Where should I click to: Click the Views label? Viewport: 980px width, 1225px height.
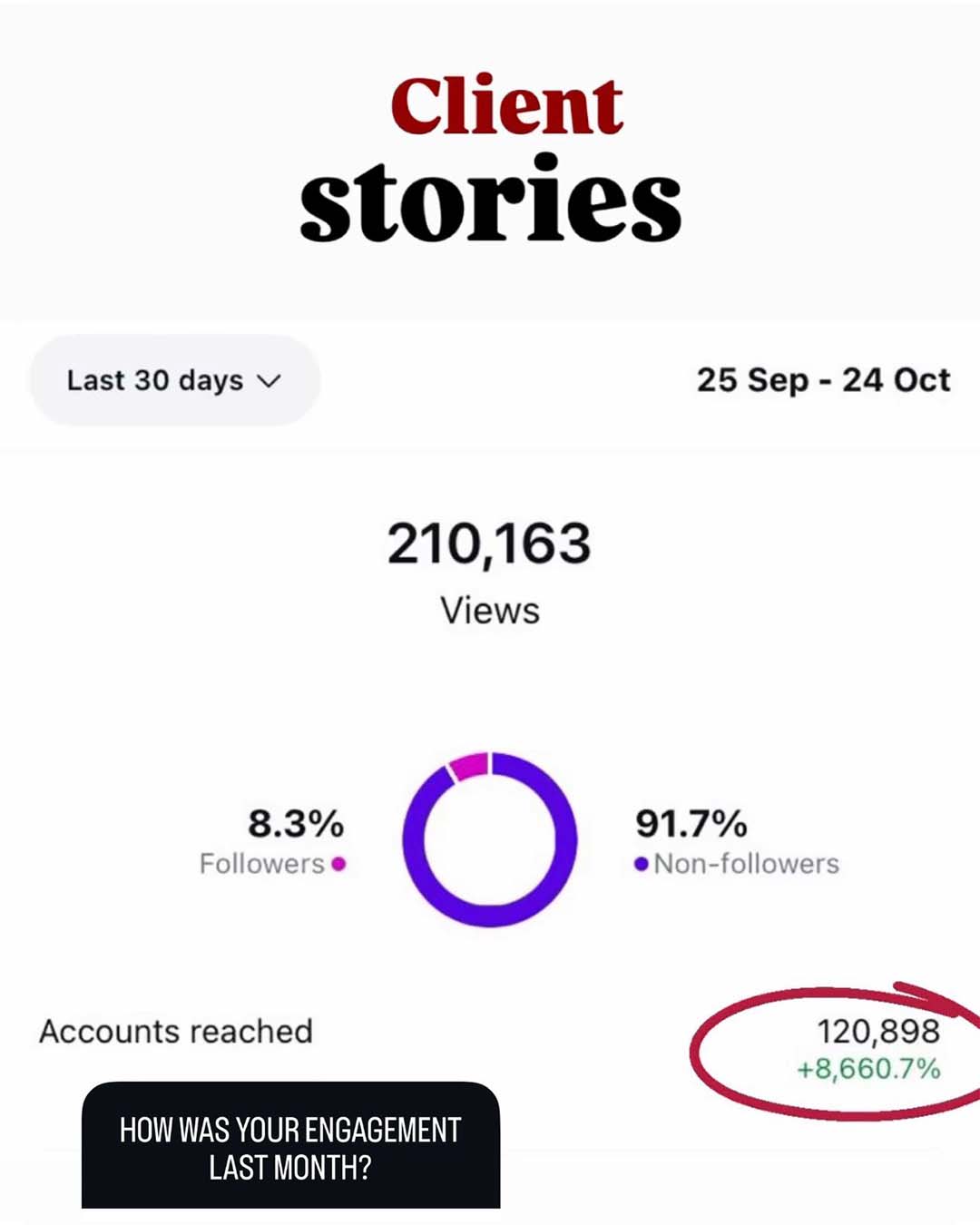[490, 611]
